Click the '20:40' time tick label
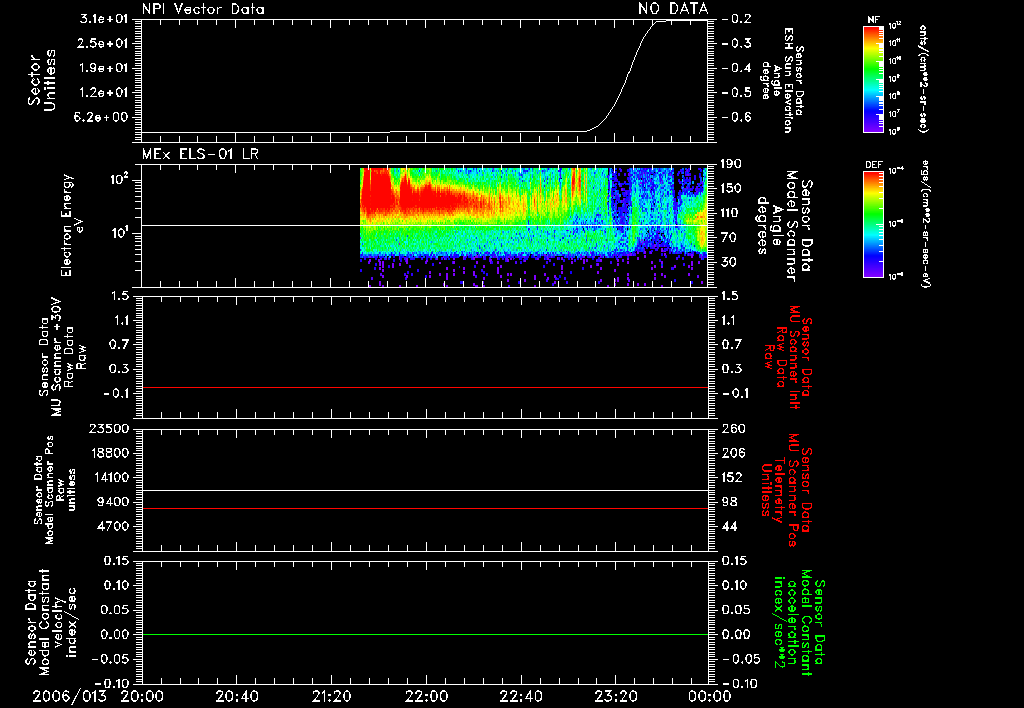 click(x=236, y=696)
